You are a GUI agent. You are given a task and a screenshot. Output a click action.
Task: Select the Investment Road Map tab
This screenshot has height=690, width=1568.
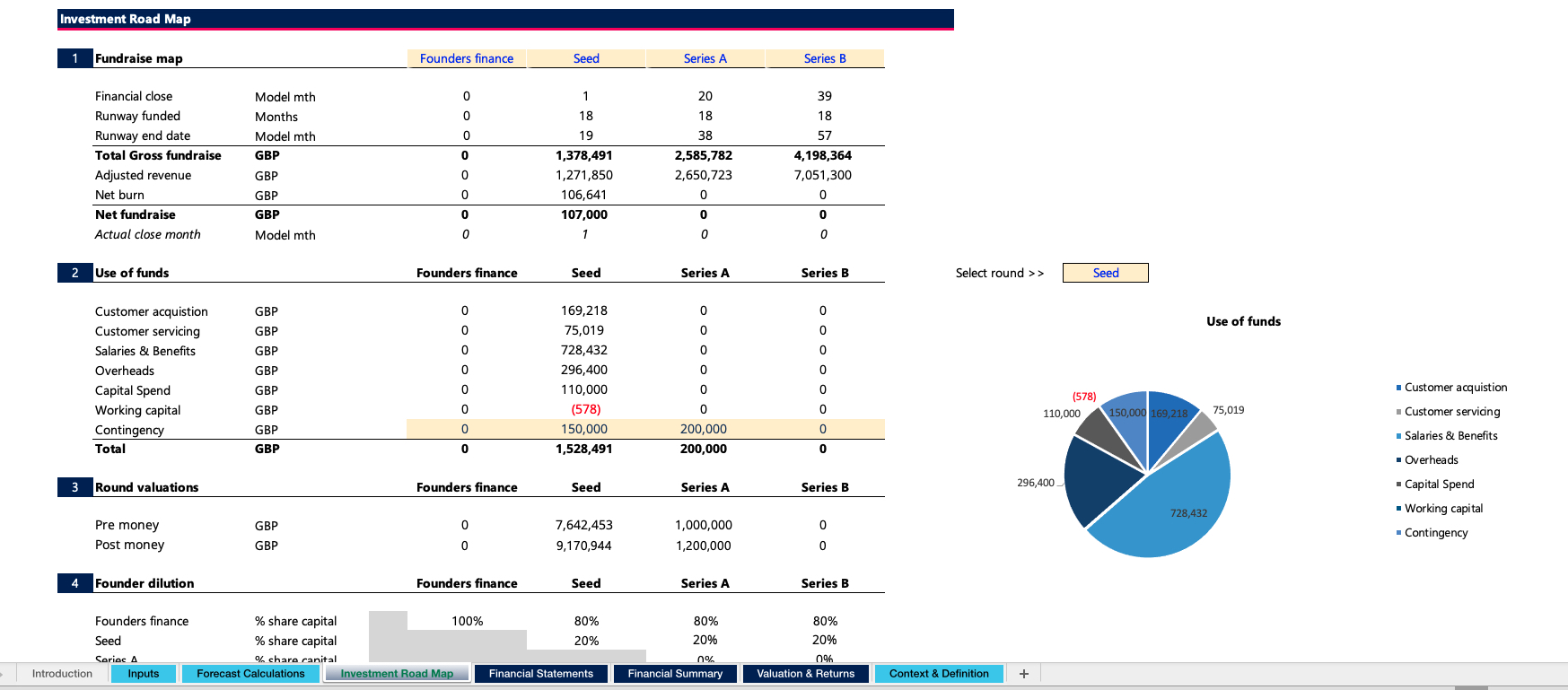click(x=397, y=673)
